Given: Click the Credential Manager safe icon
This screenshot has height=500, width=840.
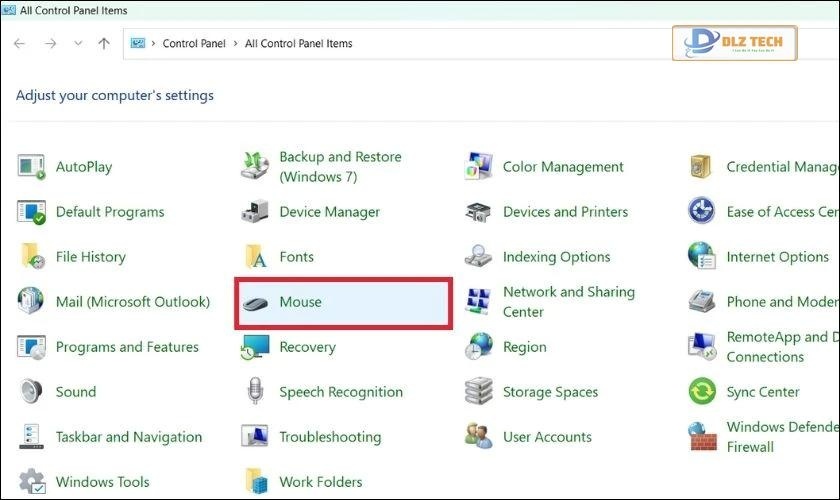Looking at the screenshot, I should tap(701, 167).
